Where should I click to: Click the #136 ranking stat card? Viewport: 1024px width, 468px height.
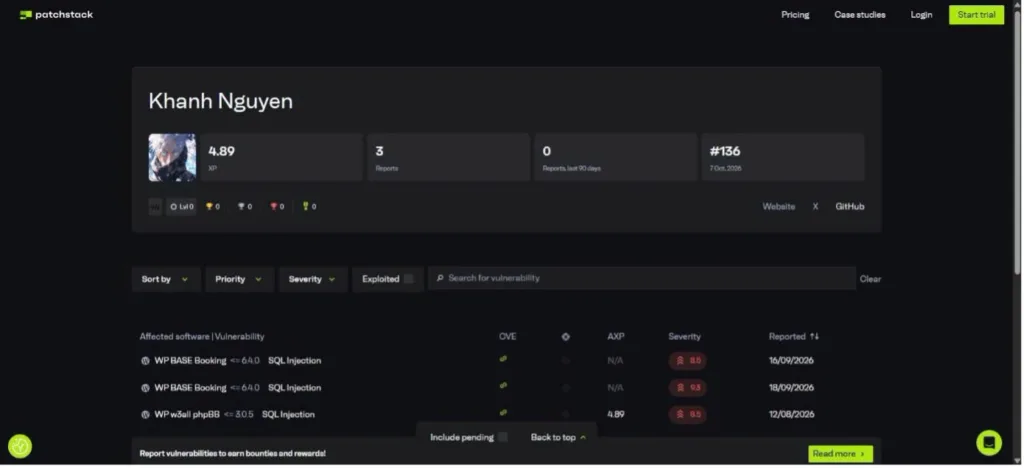(783, 157)
